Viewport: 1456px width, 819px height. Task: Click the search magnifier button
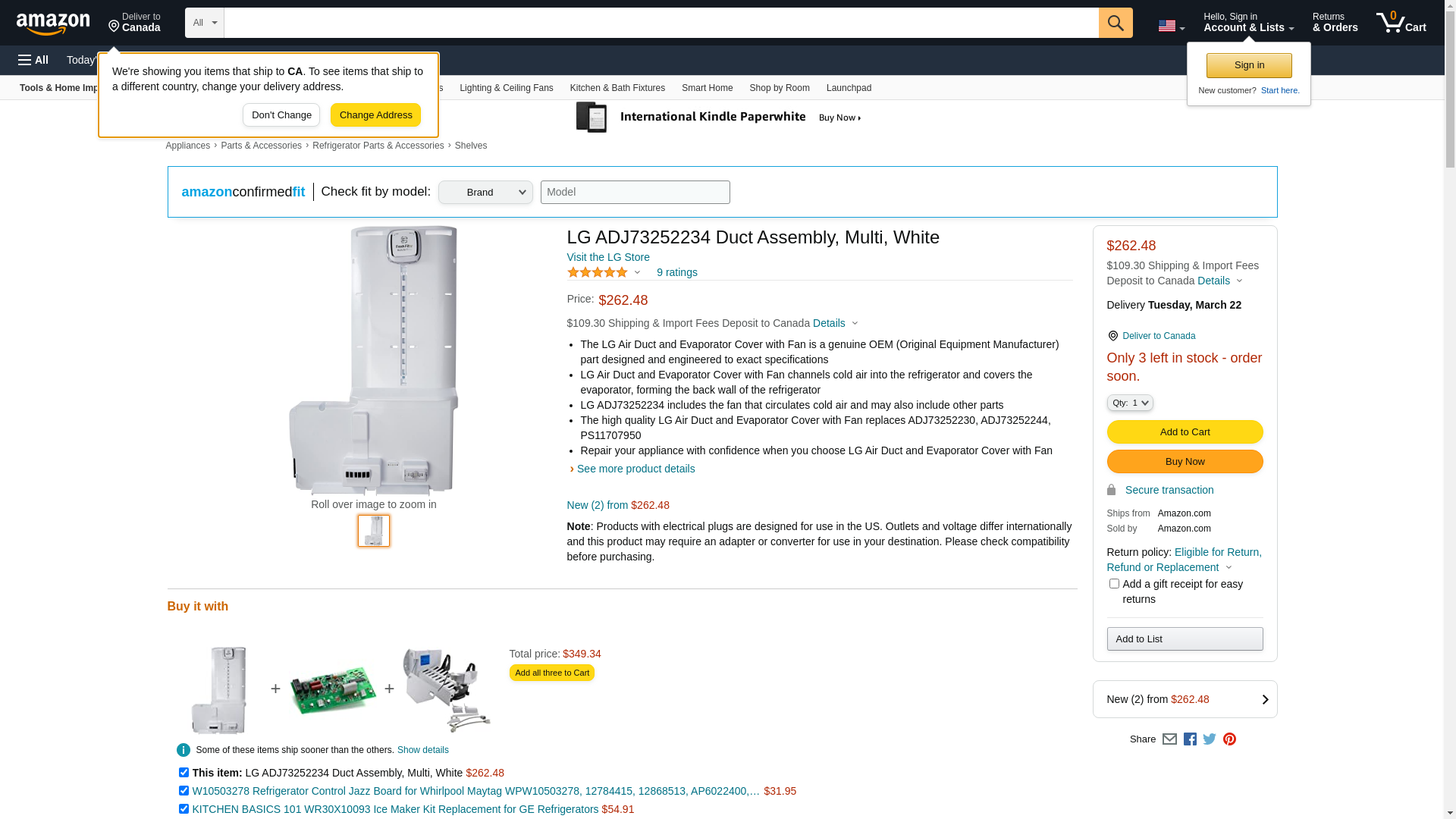pyautogui.click(x=1115, y=23)
